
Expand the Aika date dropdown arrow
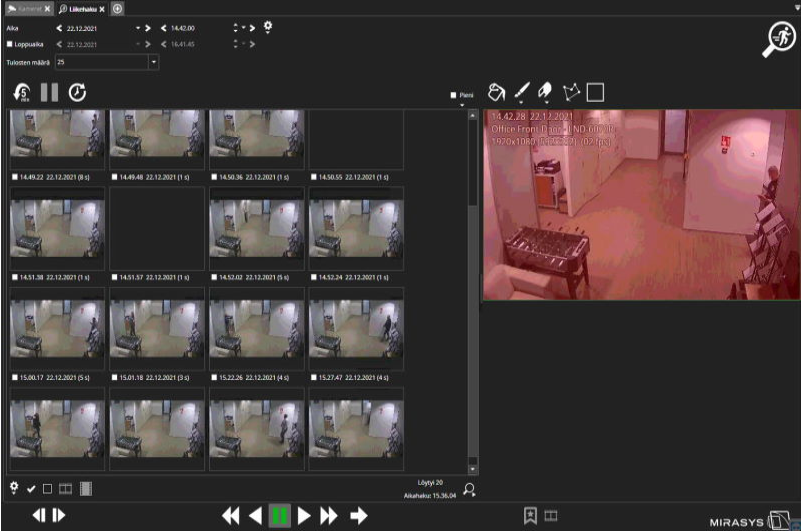(137, 28)
